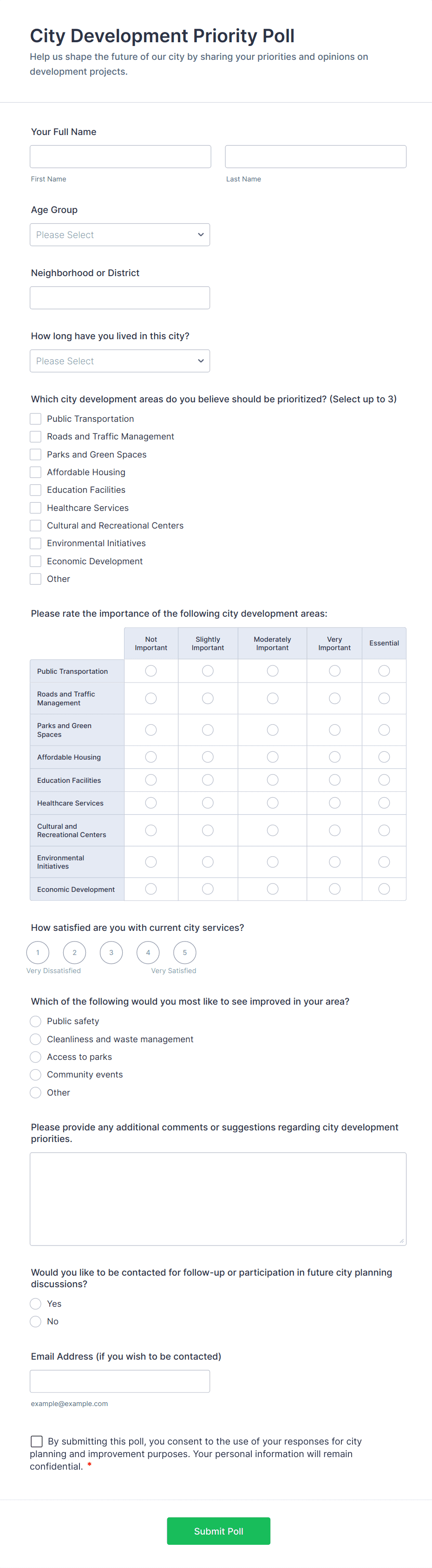432x1568 pixels.
Task: Click the Submit Poll button
Action: point(218,1531)
